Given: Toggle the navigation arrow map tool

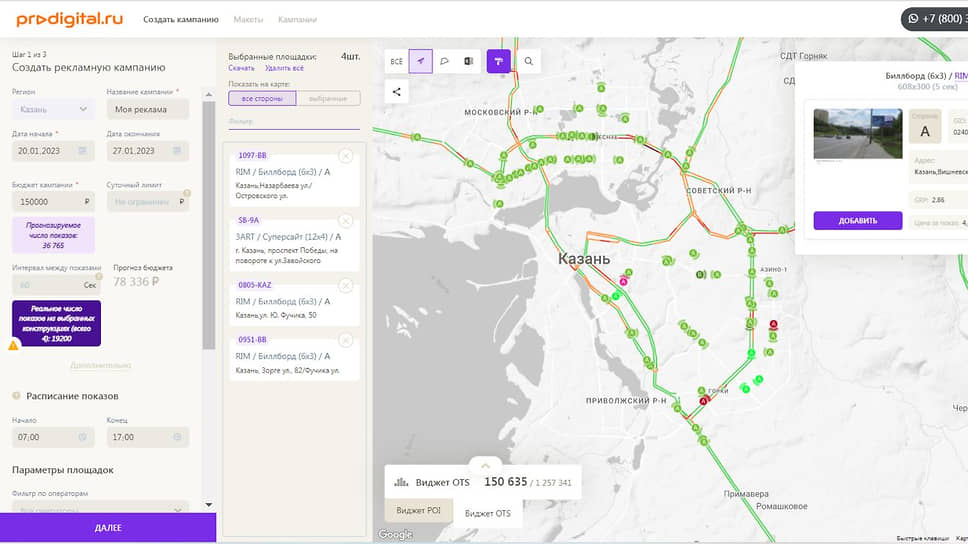Looking at the screenshot, I should [420, 61].
